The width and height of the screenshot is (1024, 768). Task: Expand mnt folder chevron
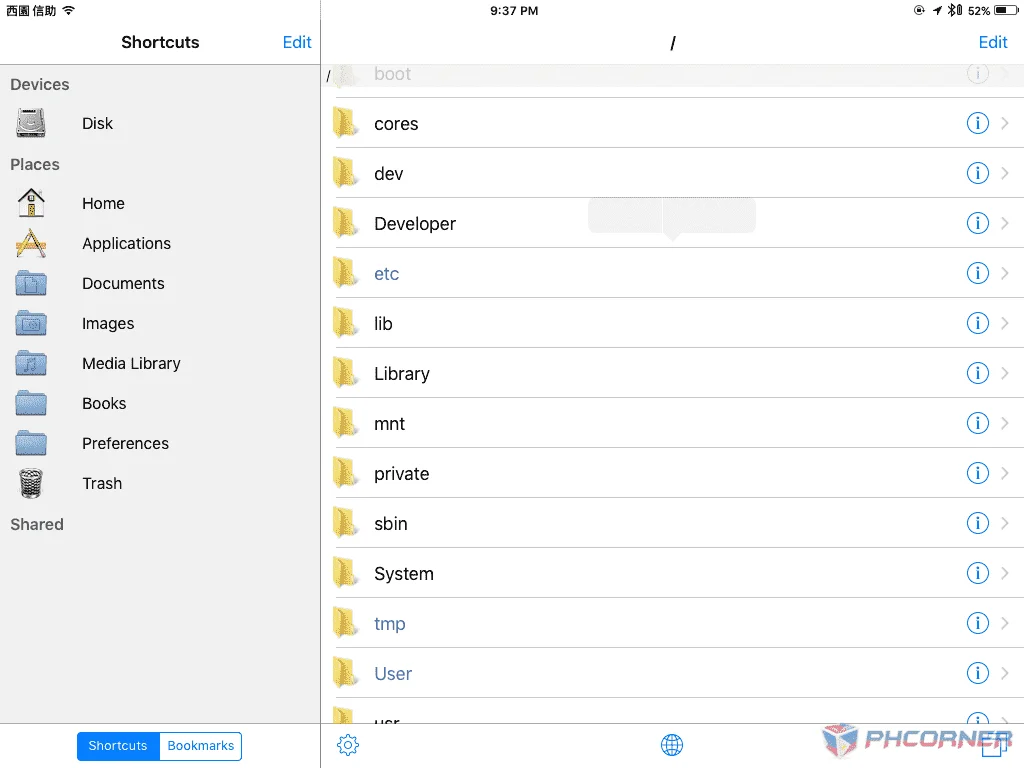1004,423
